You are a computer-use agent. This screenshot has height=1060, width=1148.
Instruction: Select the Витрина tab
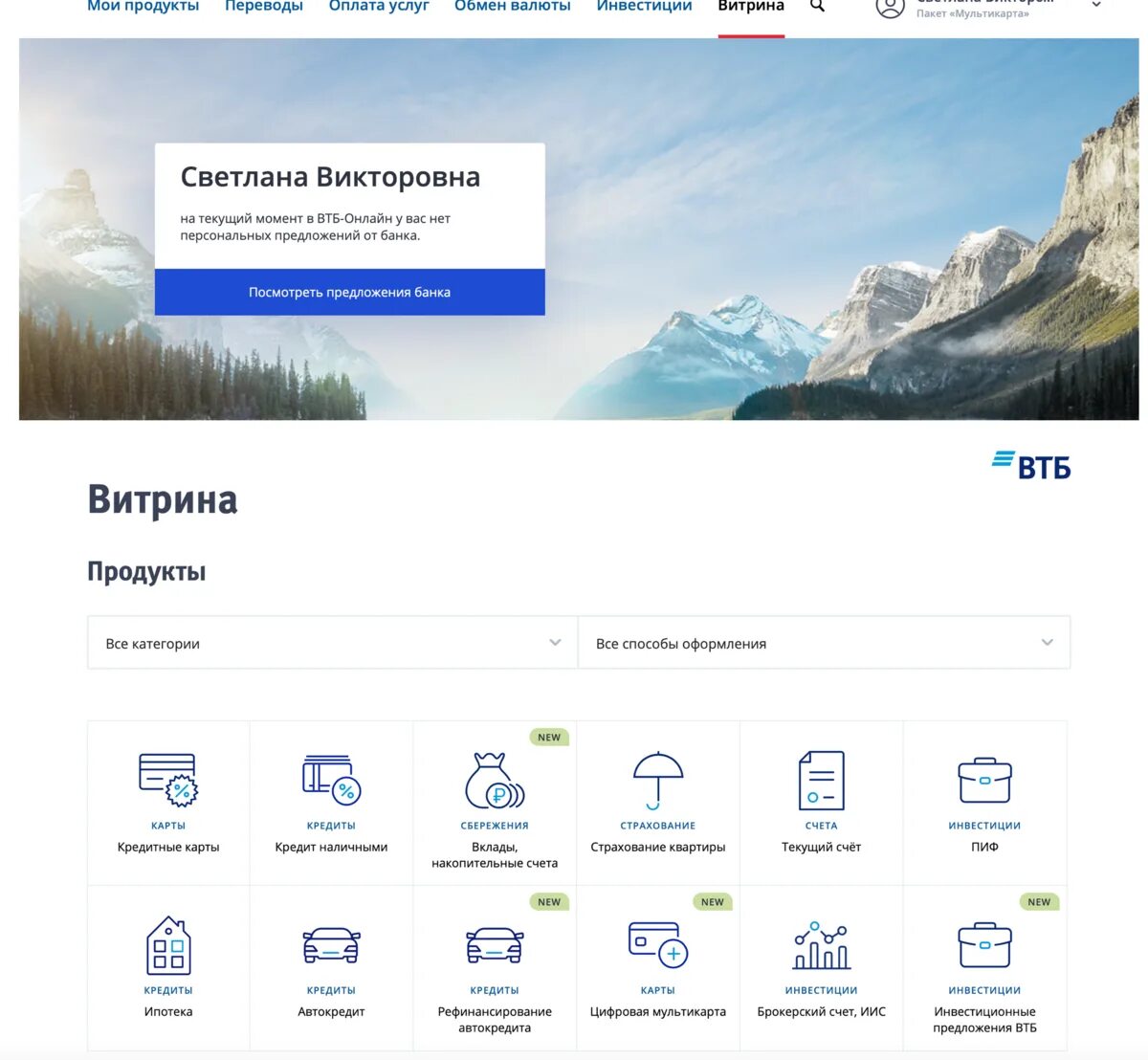point(751,6)
